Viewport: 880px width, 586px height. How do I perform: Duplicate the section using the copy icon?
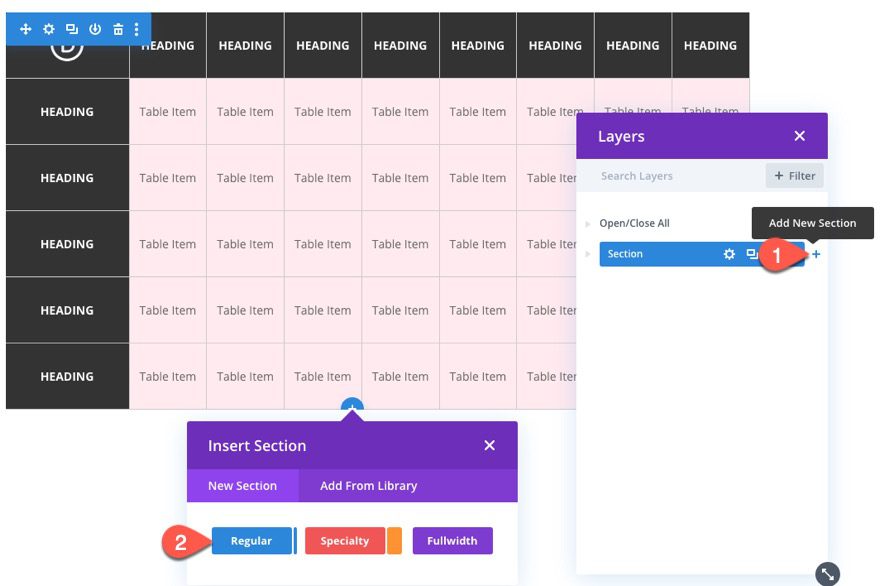70,29
